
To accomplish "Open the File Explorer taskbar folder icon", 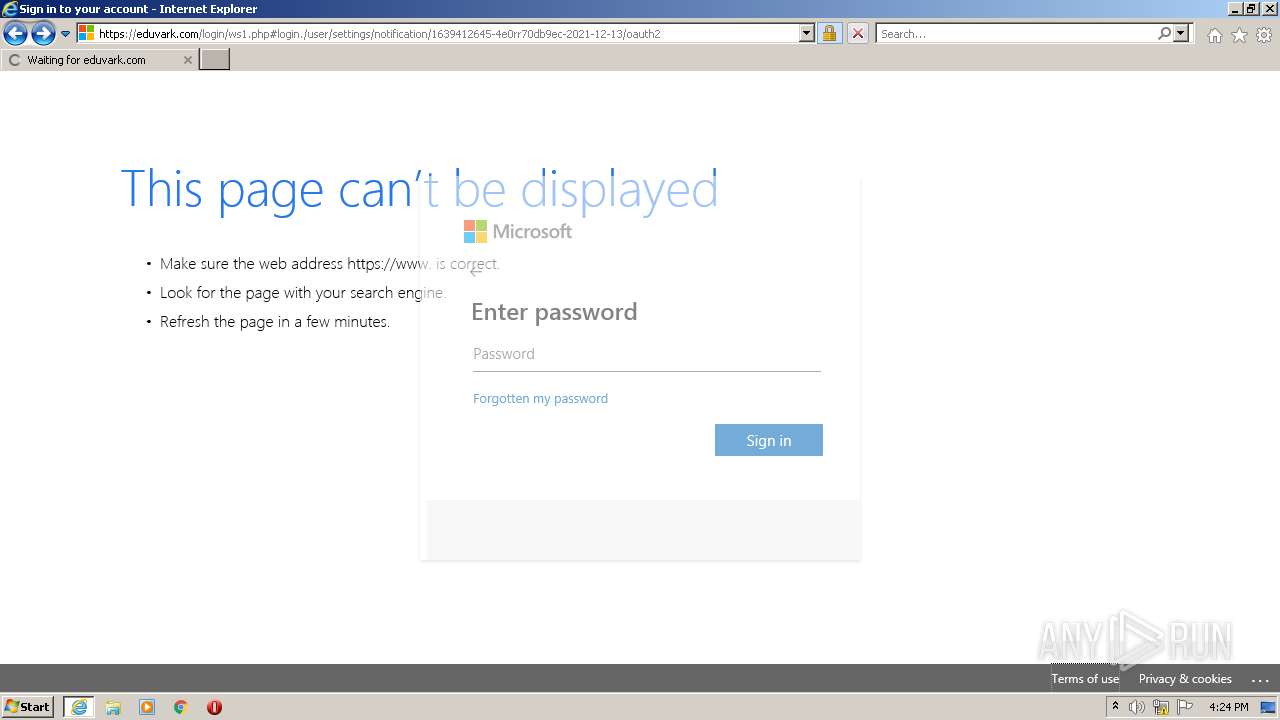I will pyautogui.click(x=113, y=707).
